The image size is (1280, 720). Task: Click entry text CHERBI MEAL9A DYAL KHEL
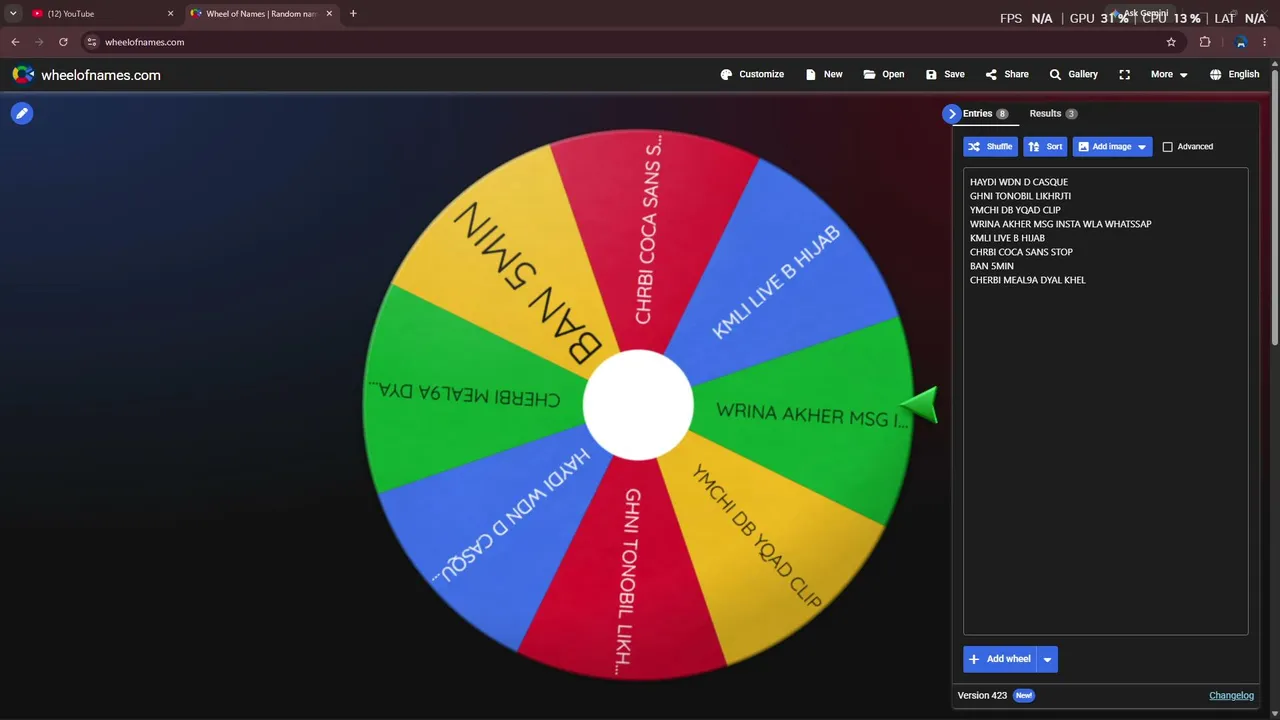(1027, 280)
